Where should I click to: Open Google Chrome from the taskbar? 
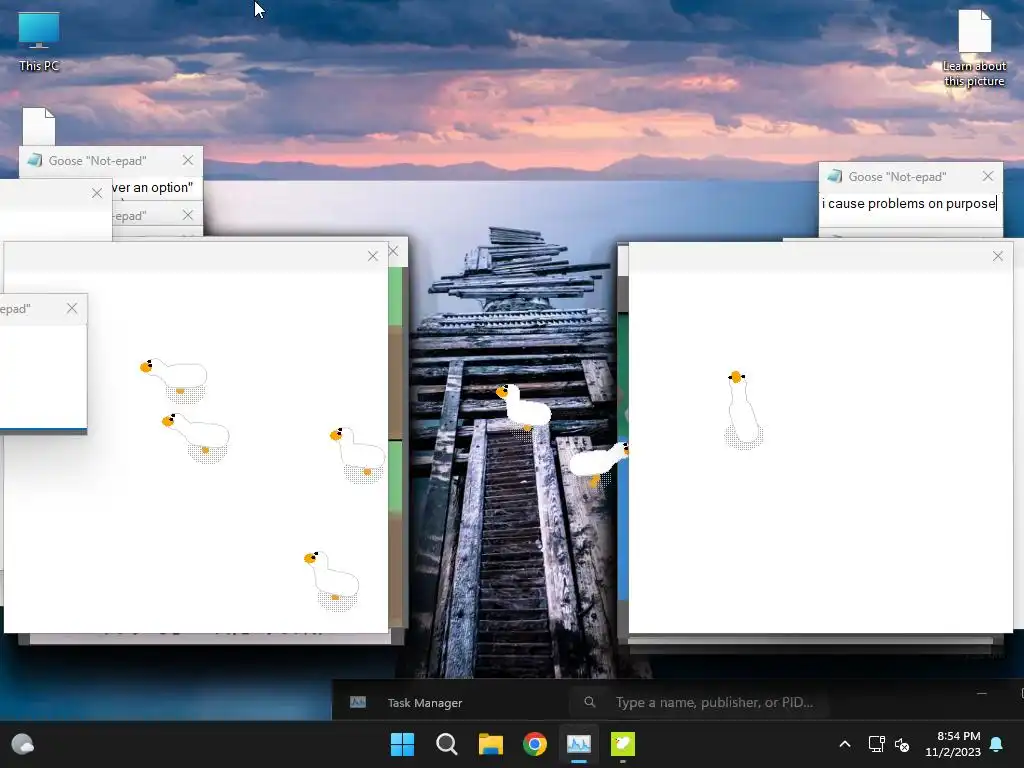click(x=535, y=744)
